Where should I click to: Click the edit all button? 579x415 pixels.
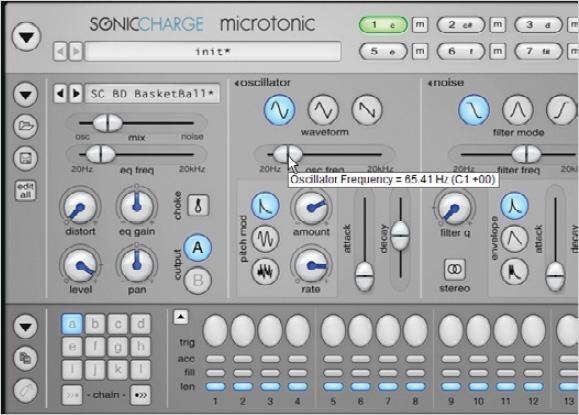click(x=25, y=191)
